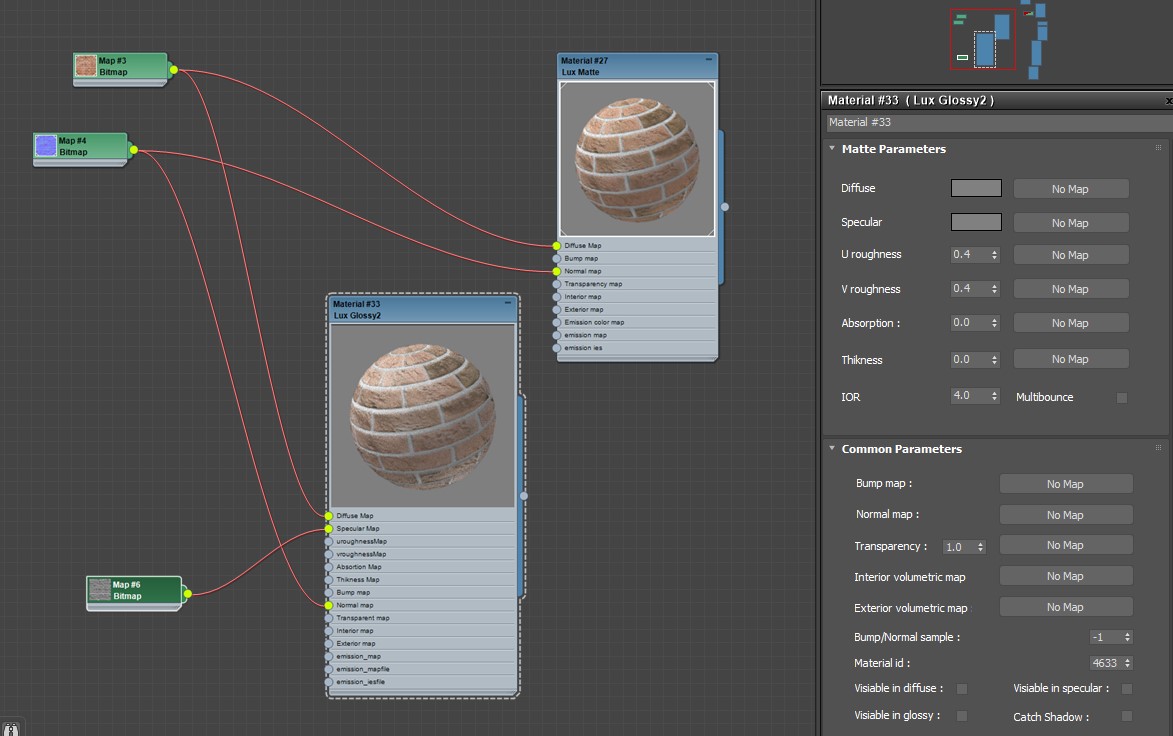The height and width of the screenshot is (736, 1173).
Task: Select the Map #4 normal bitmap node icon
Action: coord(46,146)
